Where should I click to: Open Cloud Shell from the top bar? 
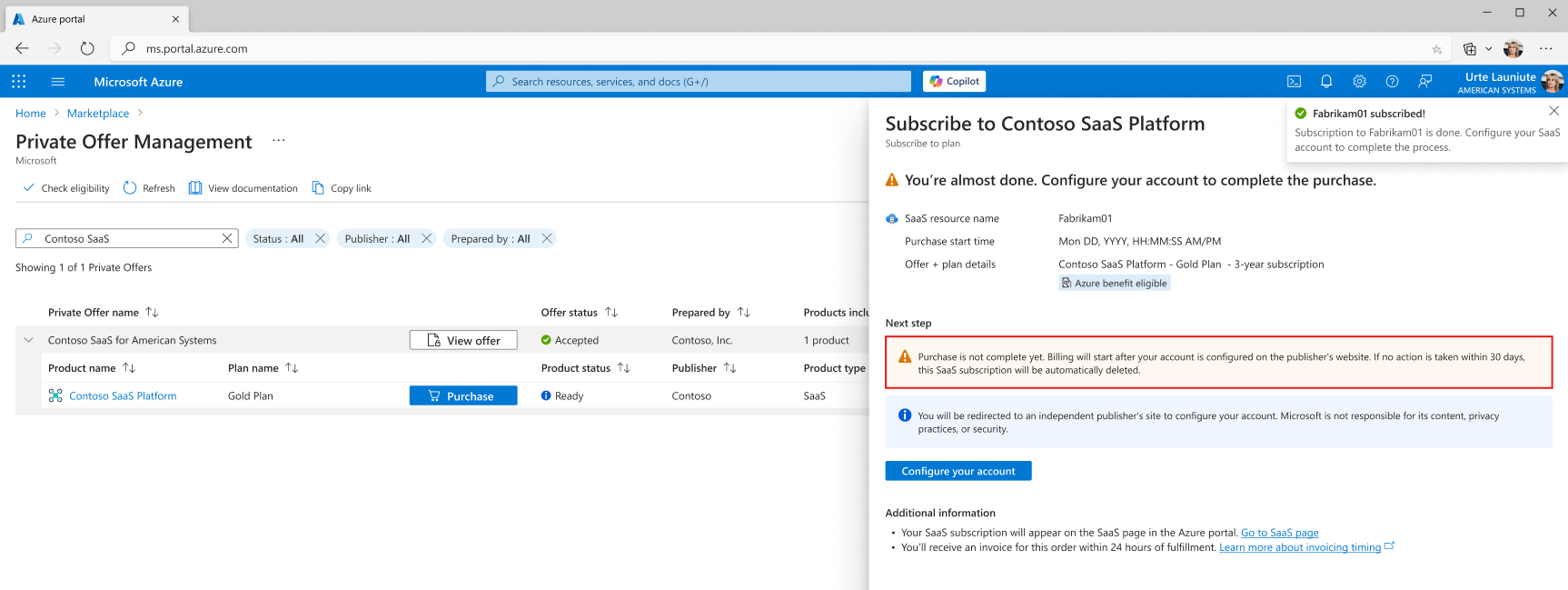(1294, 82)
